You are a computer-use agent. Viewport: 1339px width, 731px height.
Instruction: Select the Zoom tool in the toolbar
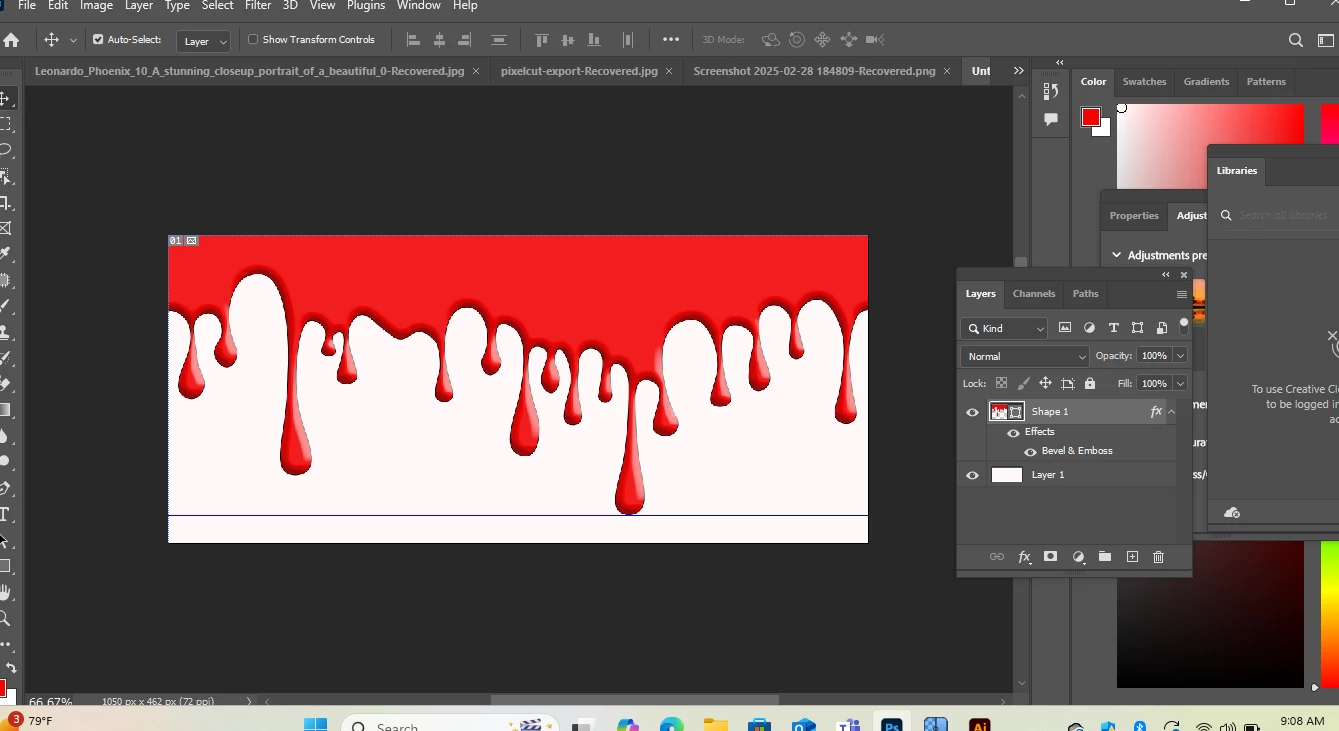[x=5, y=618]
